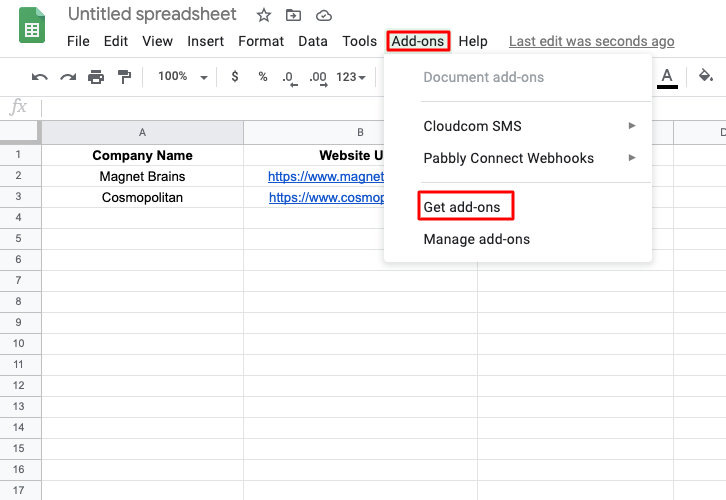Open the zoom 100% dropdown

pyautogui.click(x=182, y=76)
